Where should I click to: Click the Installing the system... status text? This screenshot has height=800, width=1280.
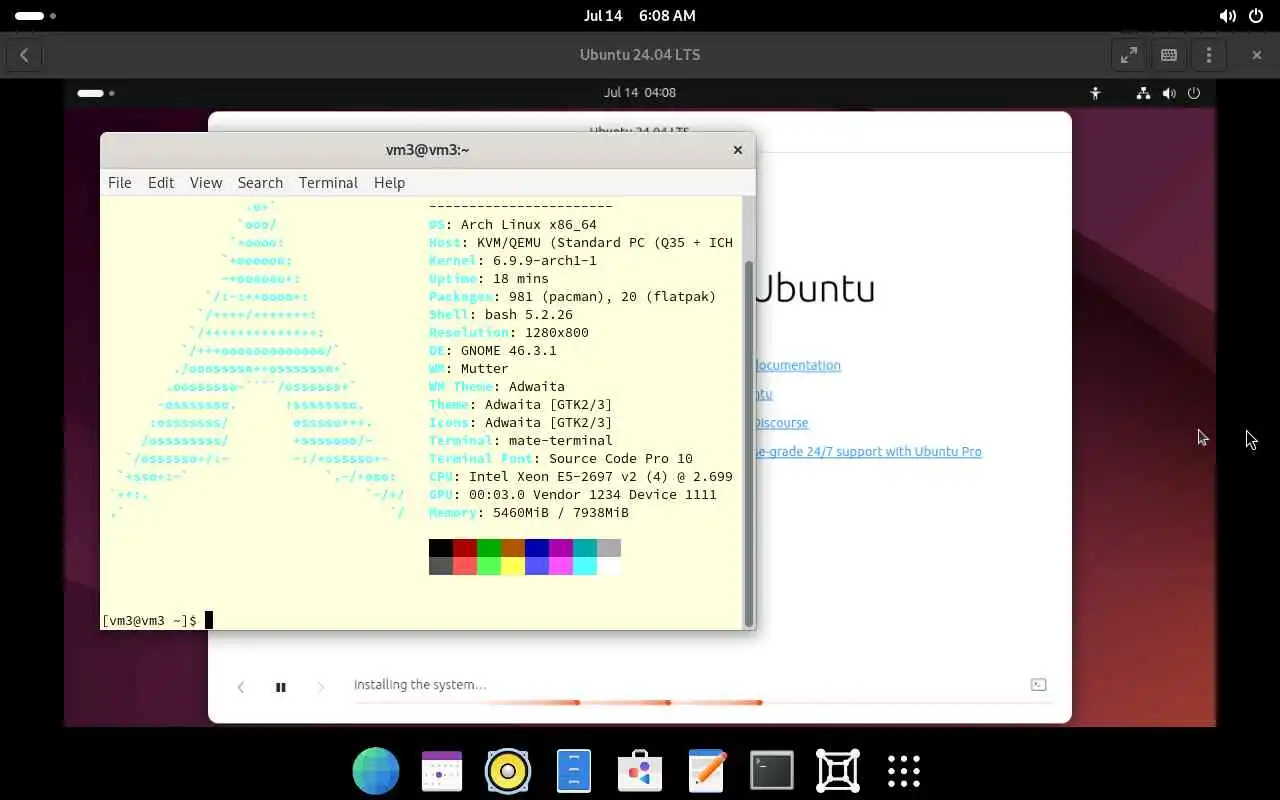[x=420, y=685]
